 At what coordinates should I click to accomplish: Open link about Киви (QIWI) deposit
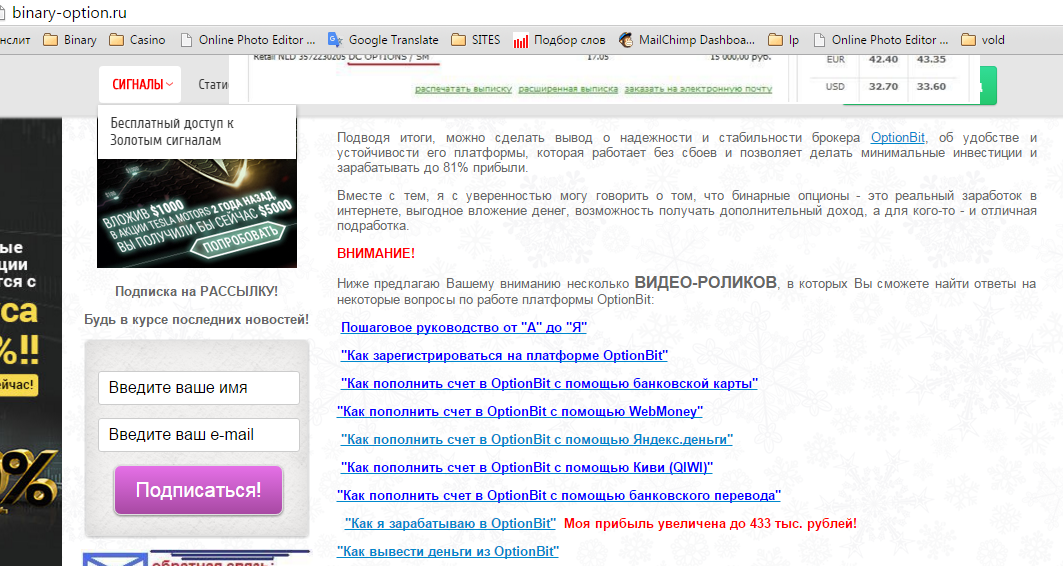point(527,468)
